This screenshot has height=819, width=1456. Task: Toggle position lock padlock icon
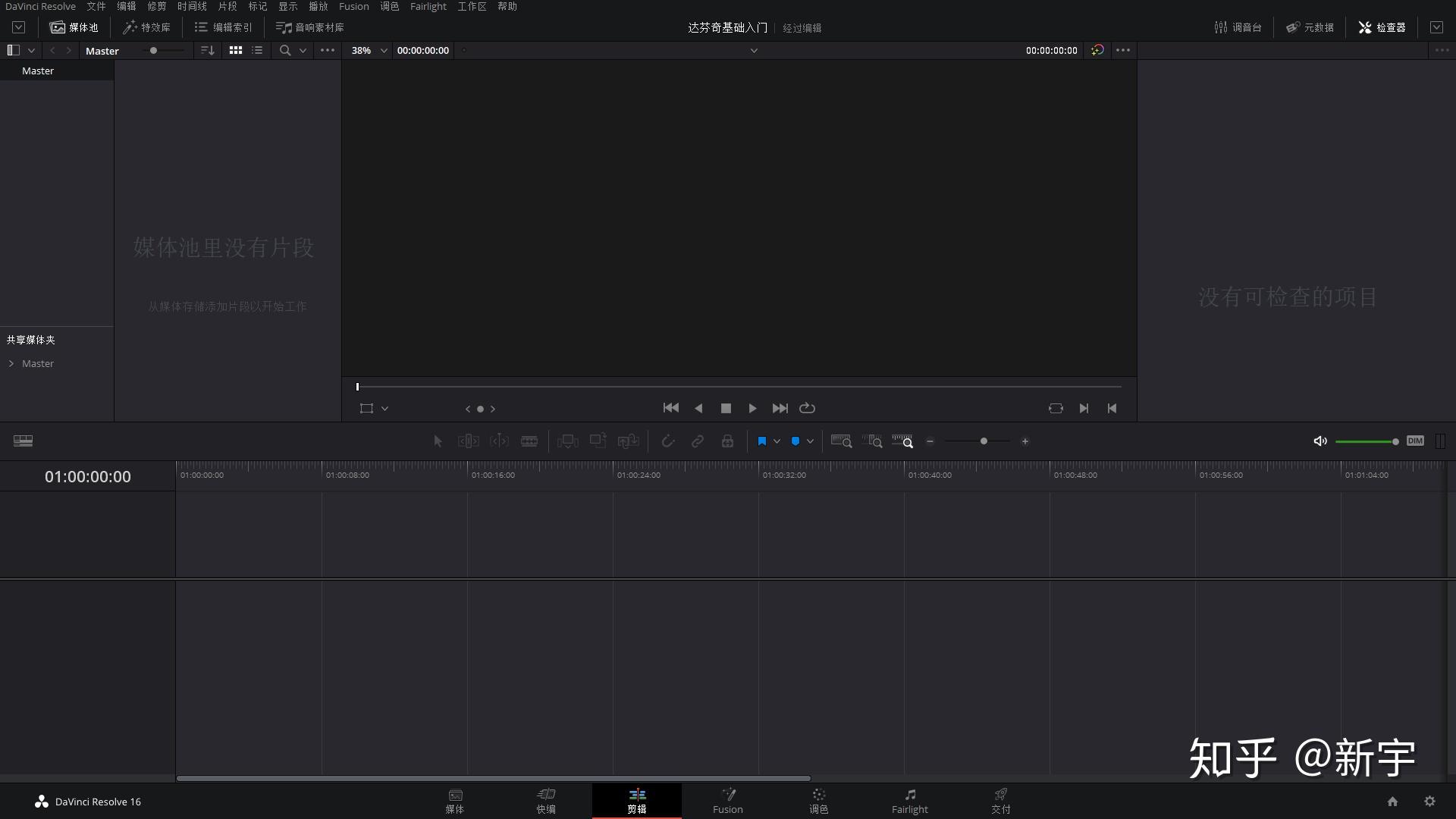click(727, 441)
